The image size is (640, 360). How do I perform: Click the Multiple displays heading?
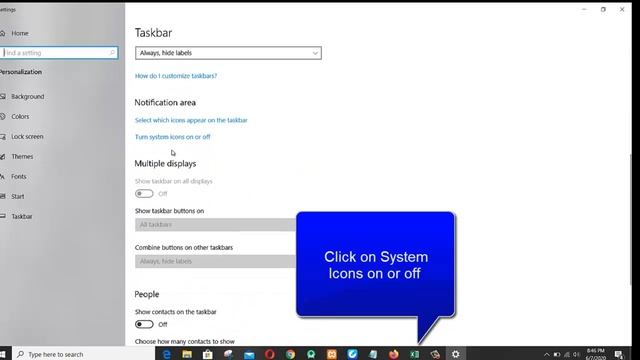(165, 164)
